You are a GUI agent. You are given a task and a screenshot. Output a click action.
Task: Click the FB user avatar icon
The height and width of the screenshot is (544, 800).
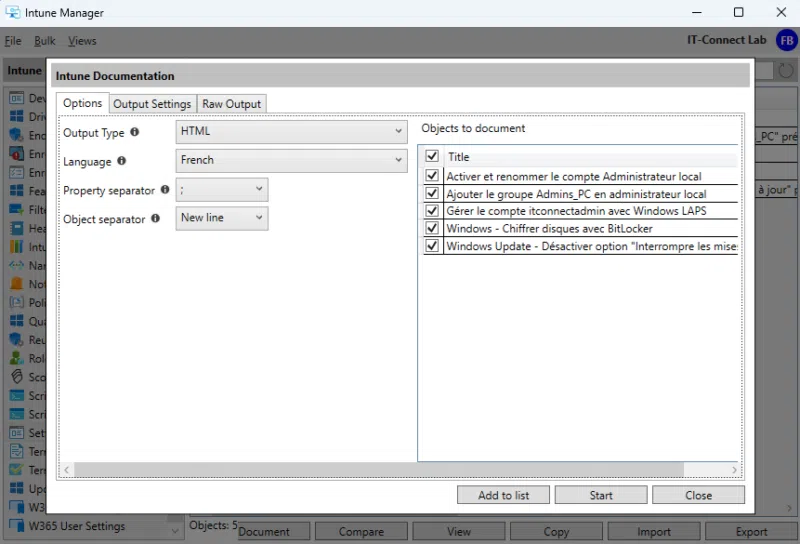[785, 41]
